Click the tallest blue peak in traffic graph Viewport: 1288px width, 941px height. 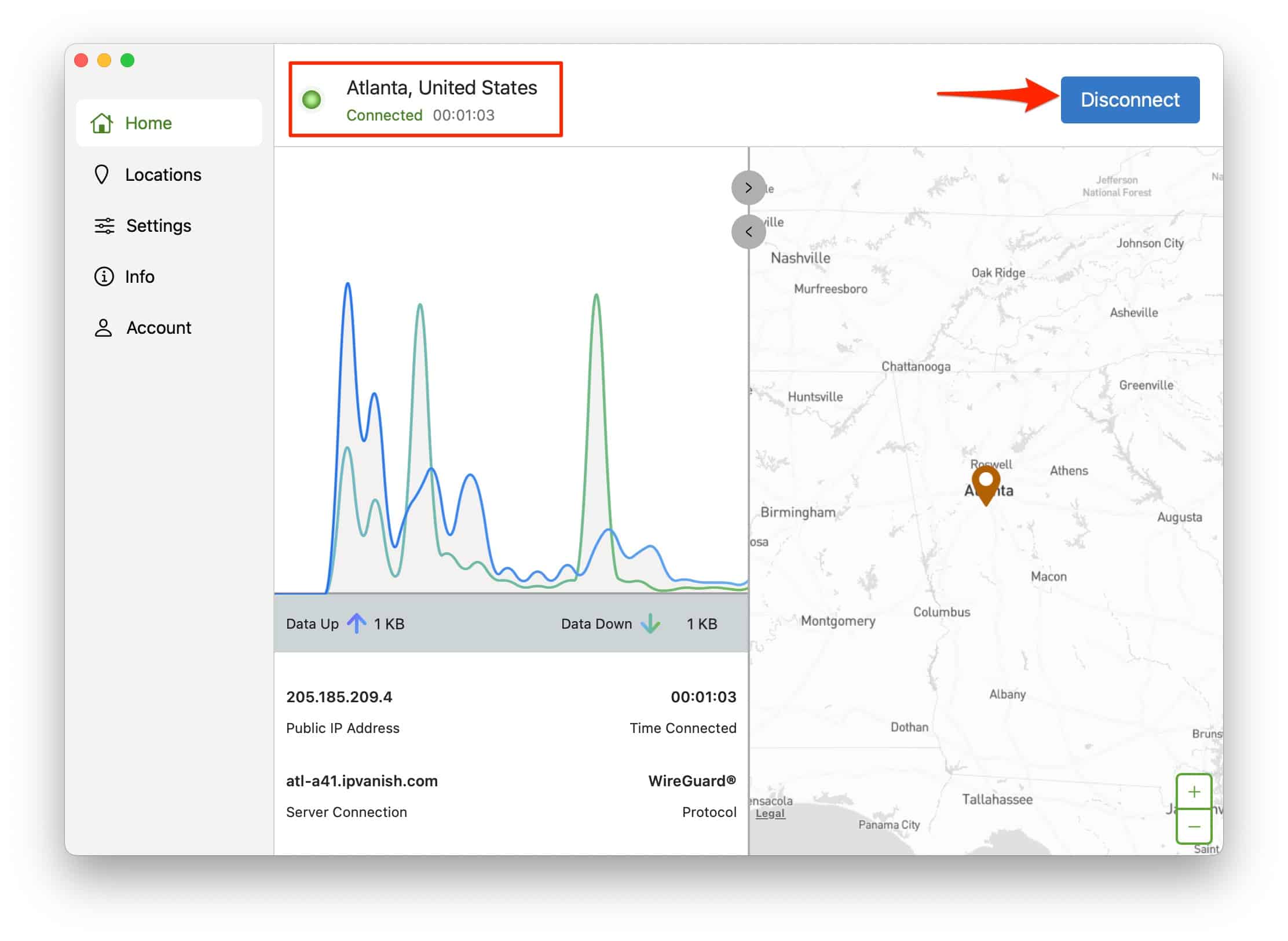[347, 284]
